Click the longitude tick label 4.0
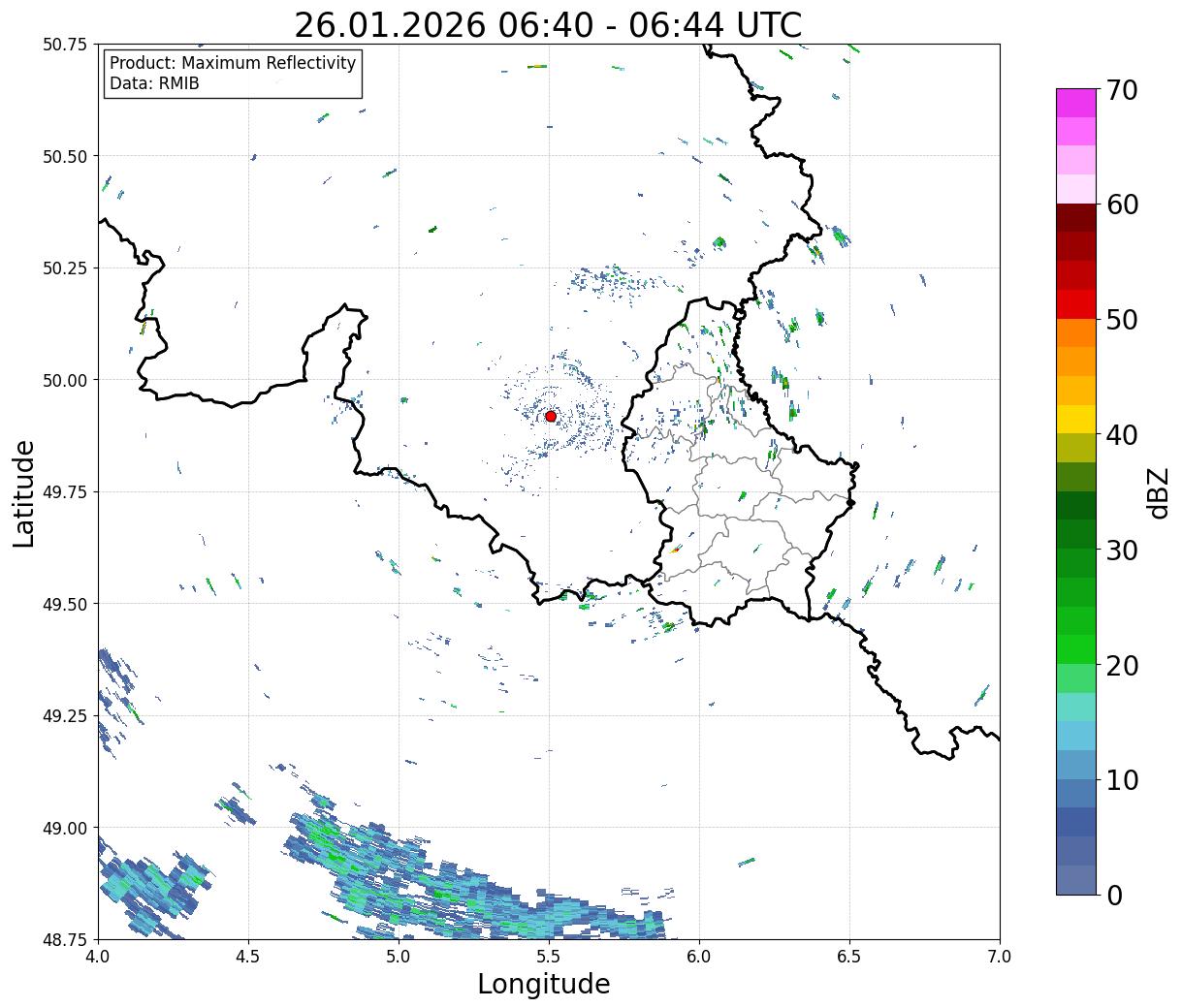The image size is (1182, 1008). (98, 957)
